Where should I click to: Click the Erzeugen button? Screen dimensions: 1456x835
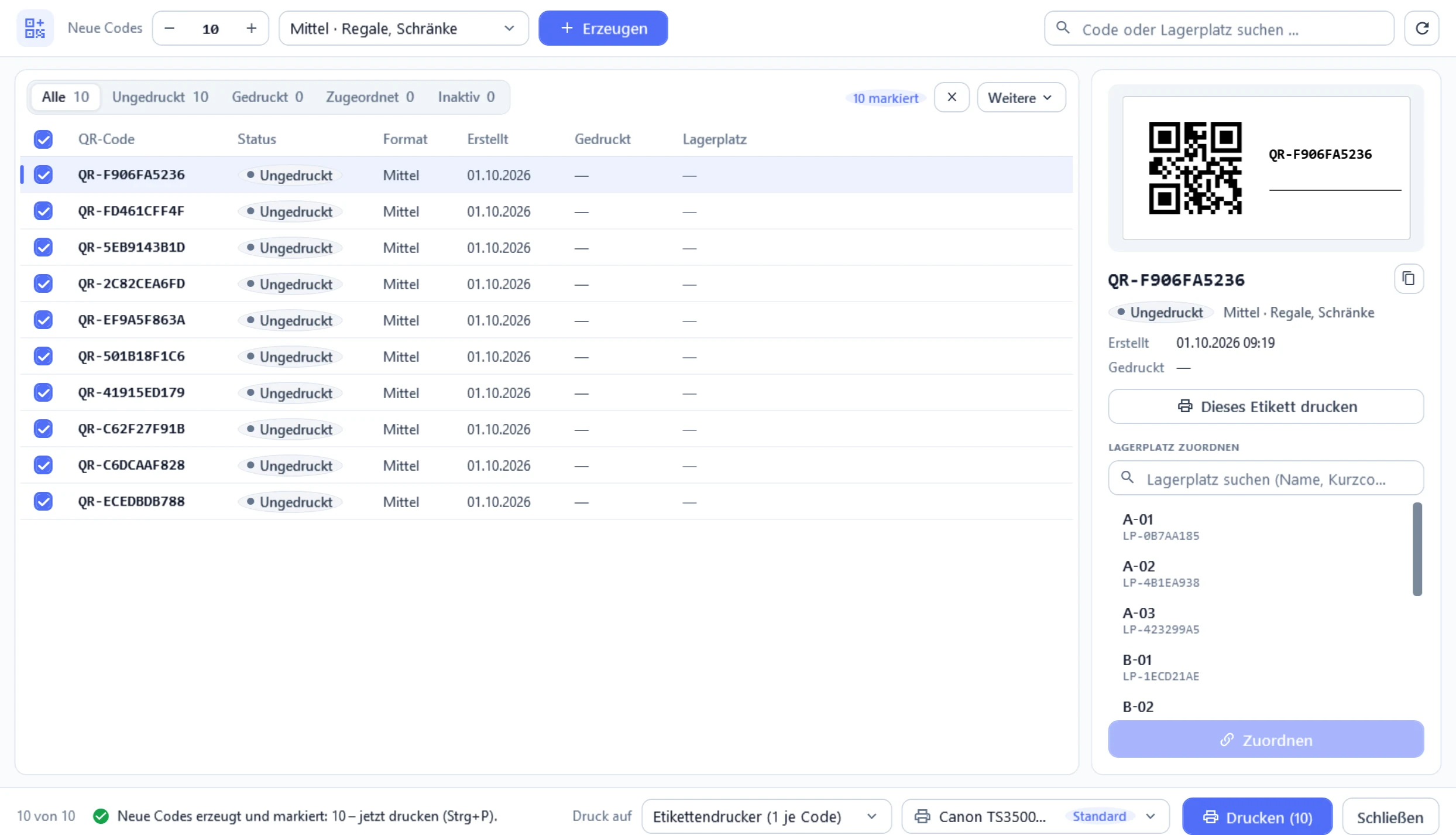603,28
